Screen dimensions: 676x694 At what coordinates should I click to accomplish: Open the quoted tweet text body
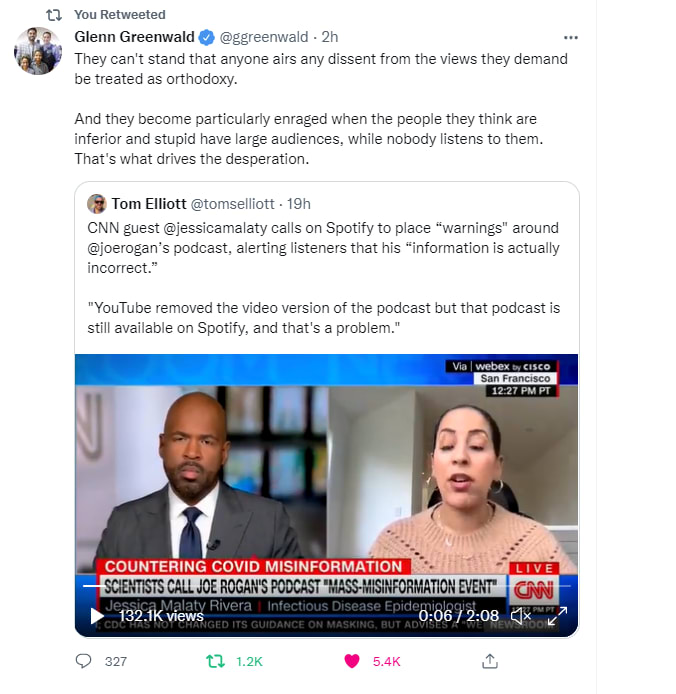point(324,278)
